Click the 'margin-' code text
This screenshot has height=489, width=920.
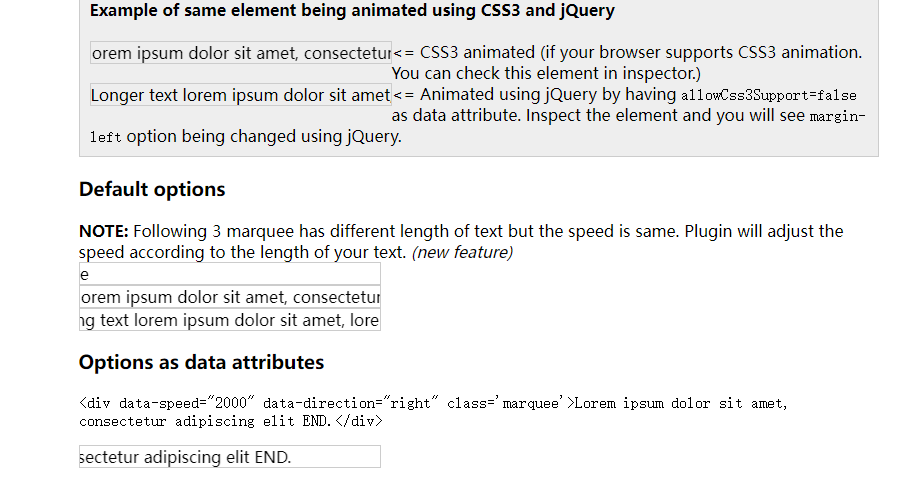coord(837,116)
